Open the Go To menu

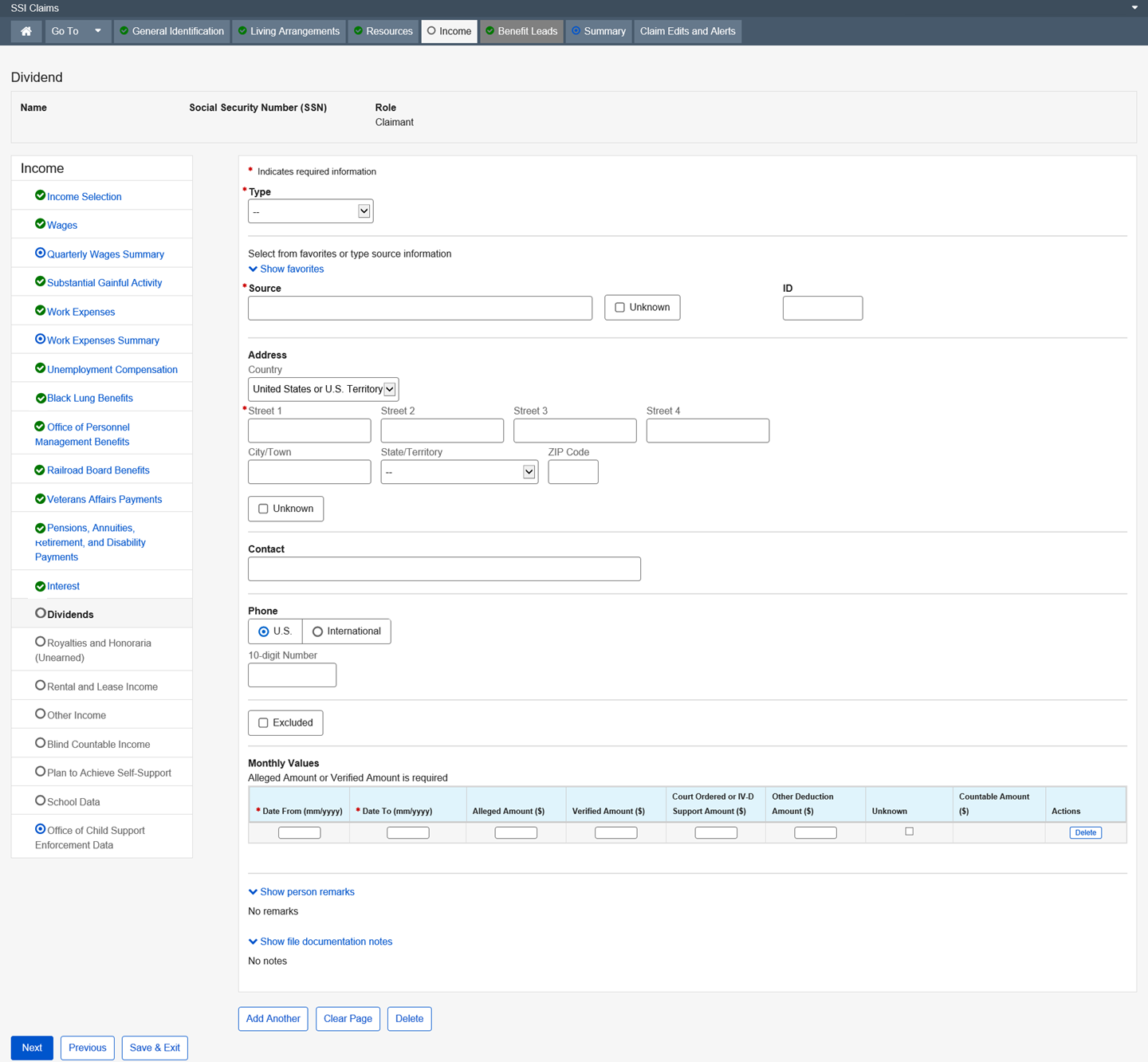pos(77,31)
